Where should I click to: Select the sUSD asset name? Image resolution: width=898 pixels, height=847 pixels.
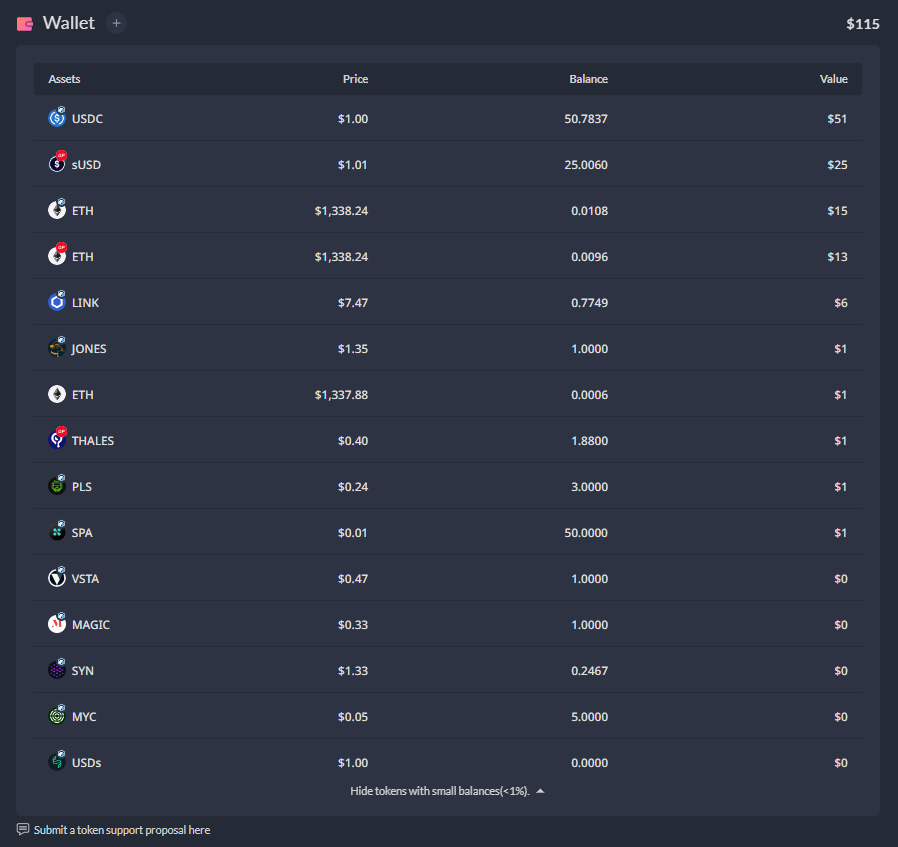point(86,165)
